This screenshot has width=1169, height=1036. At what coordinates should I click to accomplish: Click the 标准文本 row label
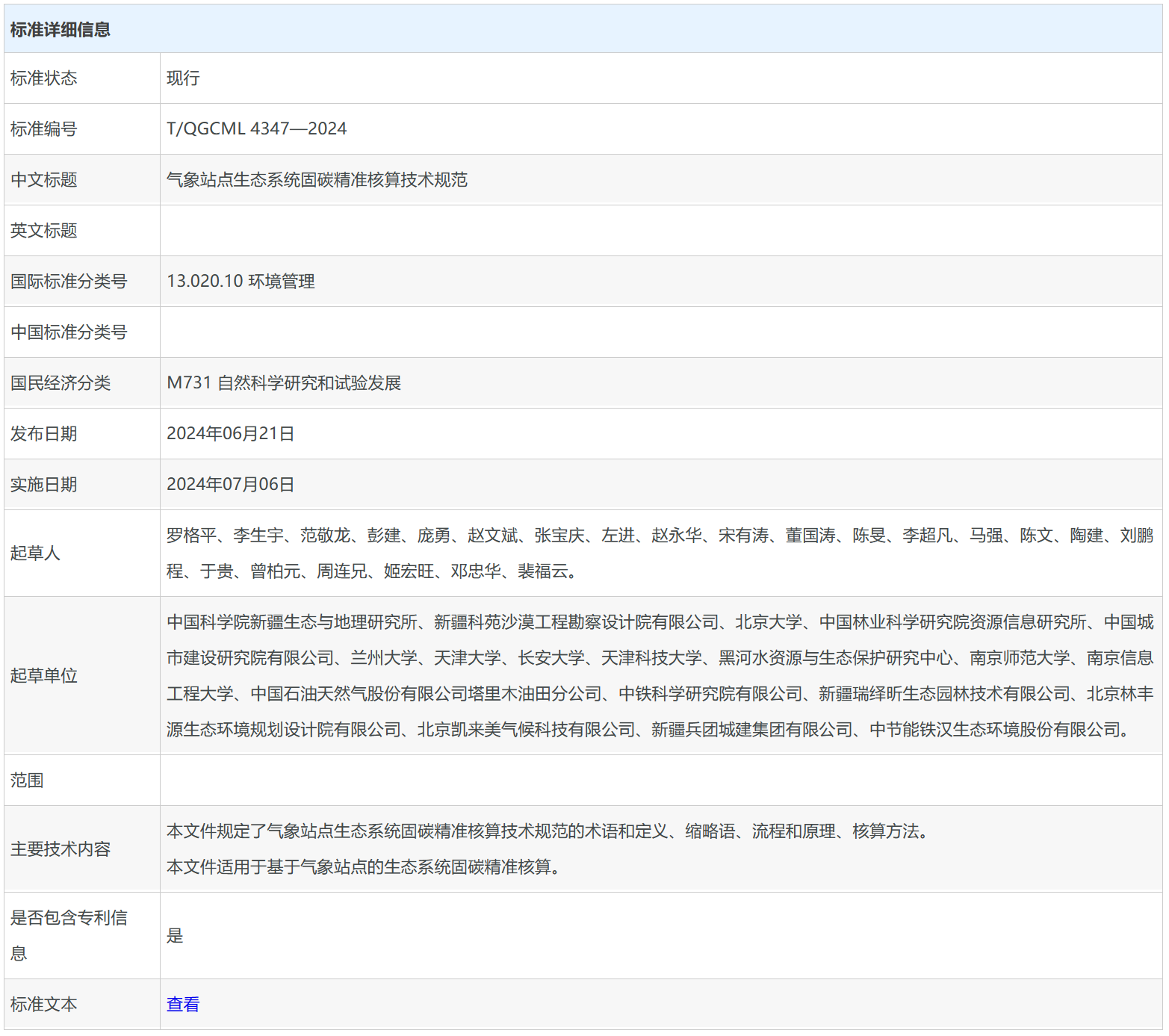tap(43, 1004)
